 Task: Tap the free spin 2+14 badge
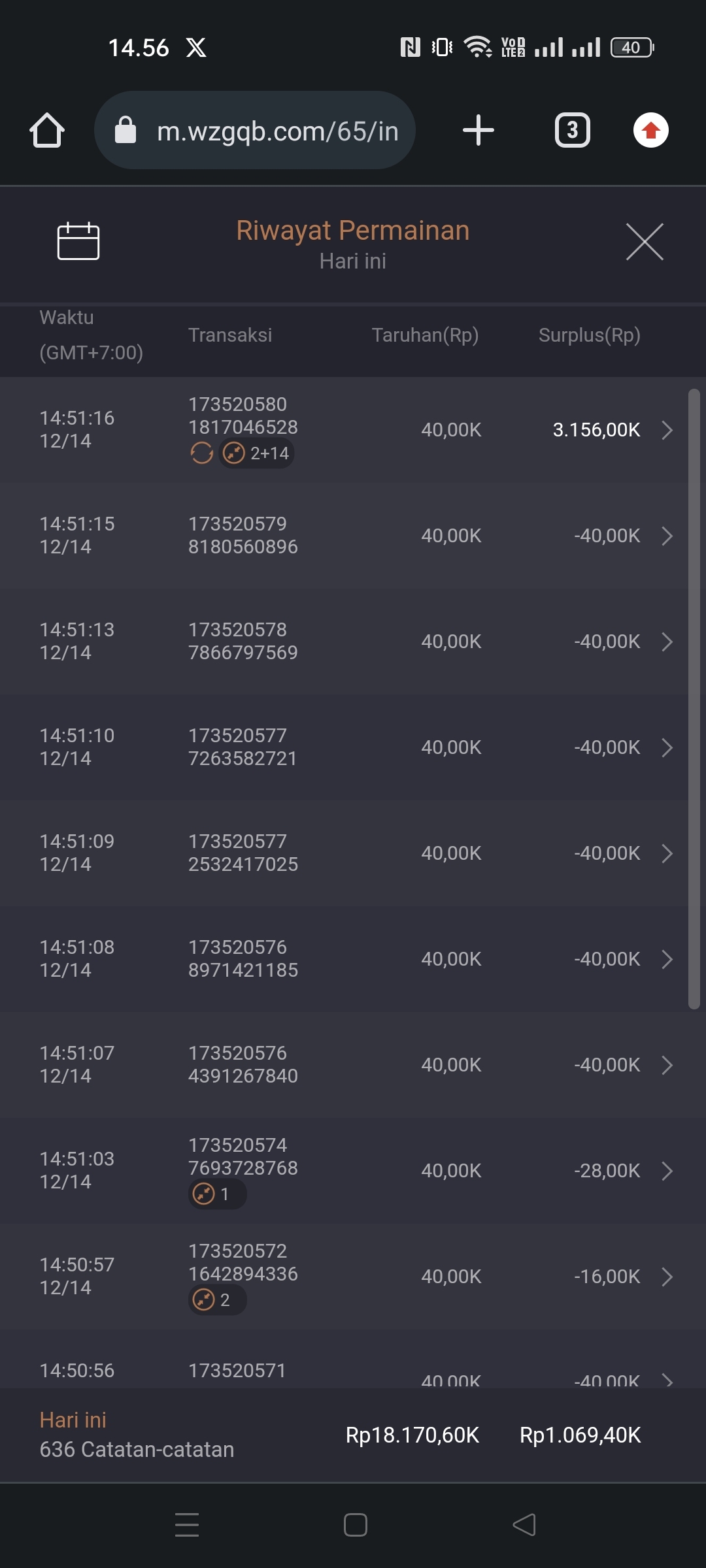(x=257, y=453)
